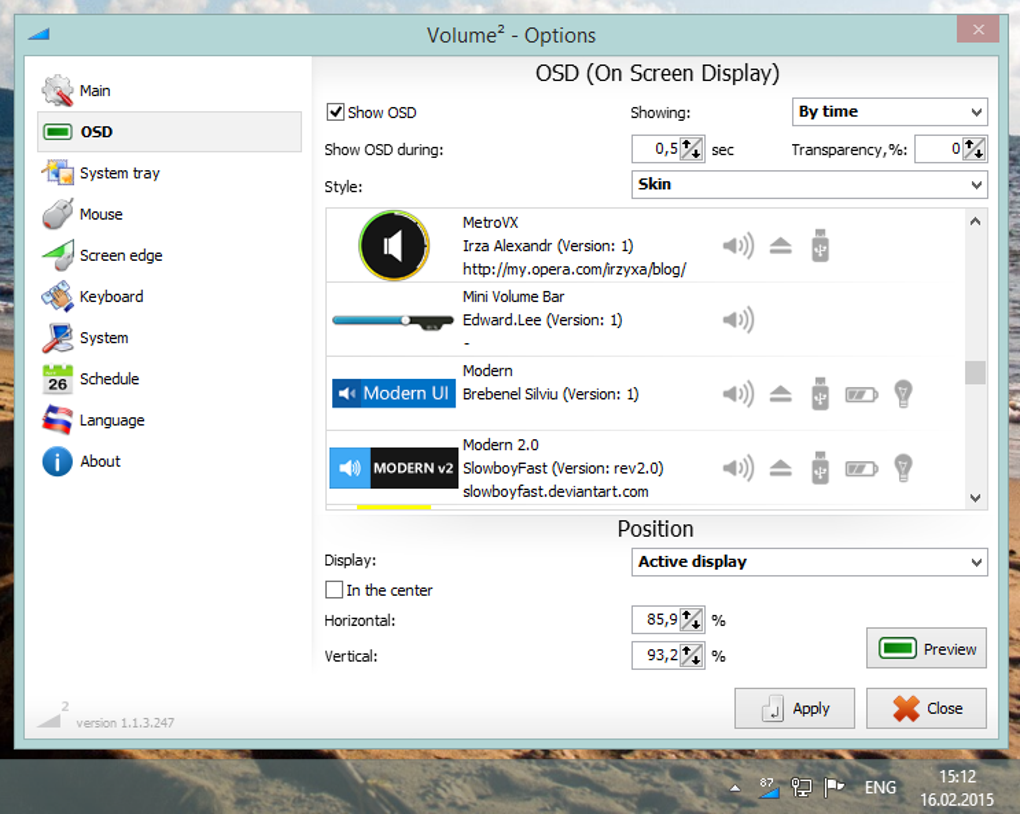Click the speaker icon in the Modern 2.0 row
The image size is (1020, 814).
pos(738,468)
